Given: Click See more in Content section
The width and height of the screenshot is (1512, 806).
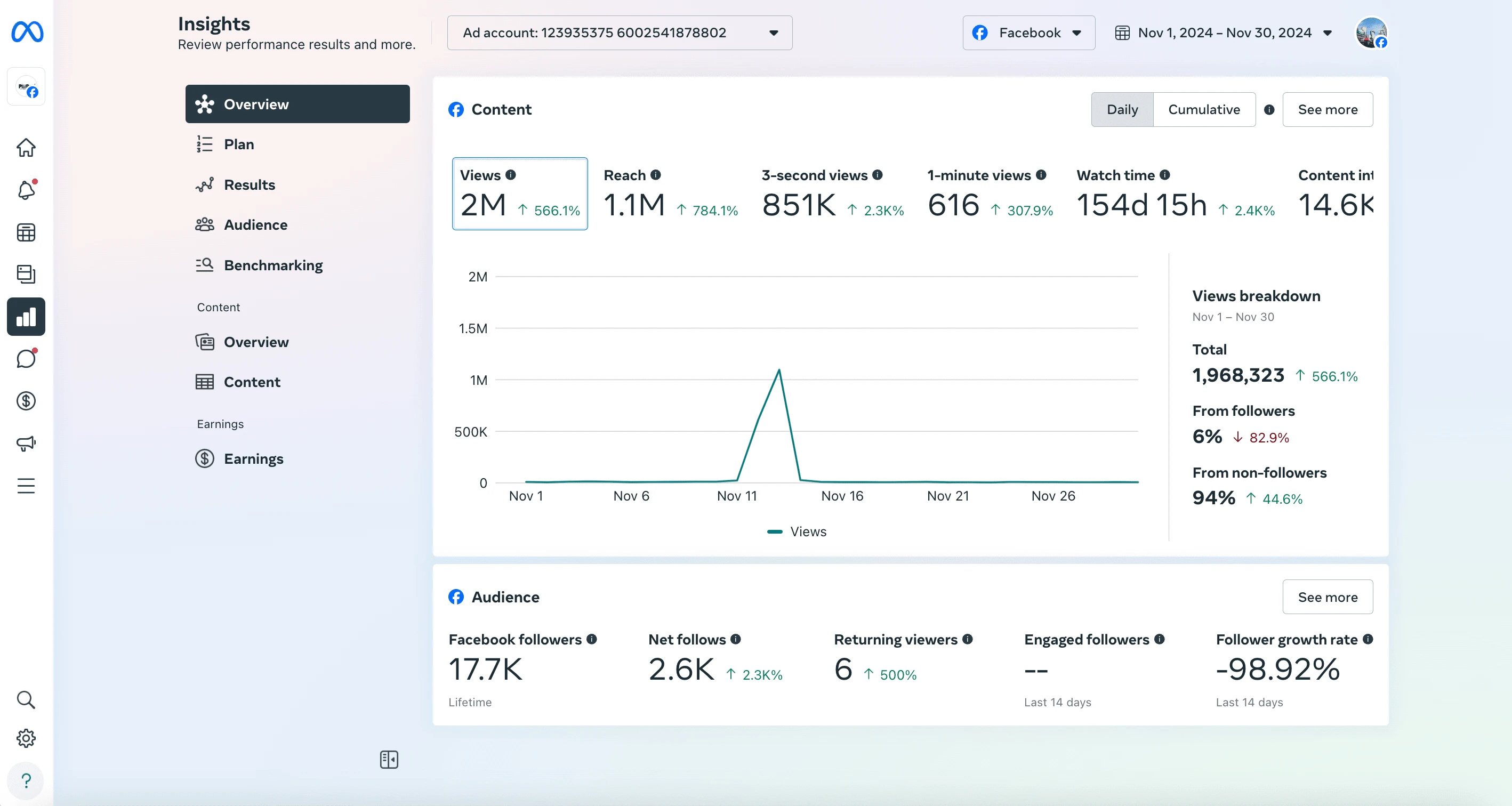Looking at the screenshot, I should (1327, 110).
